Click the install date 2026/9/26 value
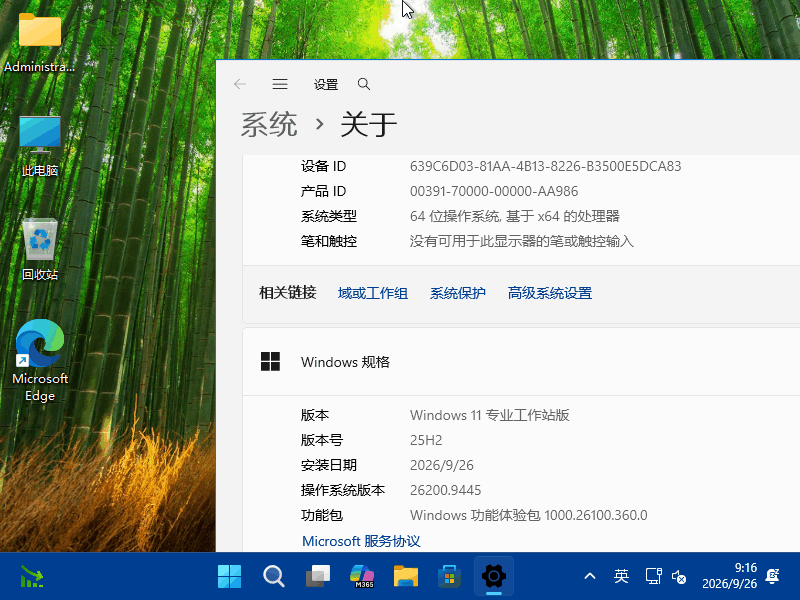This screenshot has width=800, height=600. coord(442,465)
